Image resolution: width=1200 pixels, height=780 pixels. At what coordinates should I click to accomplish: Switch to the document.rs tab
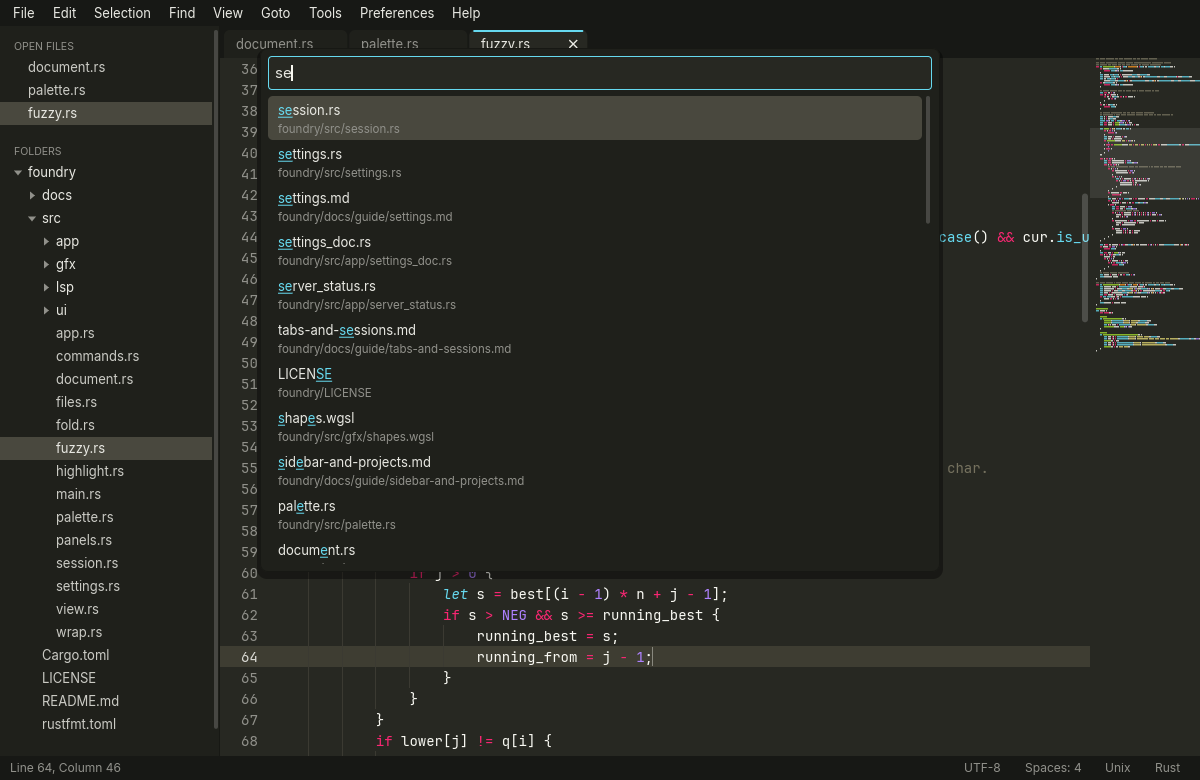285,43
